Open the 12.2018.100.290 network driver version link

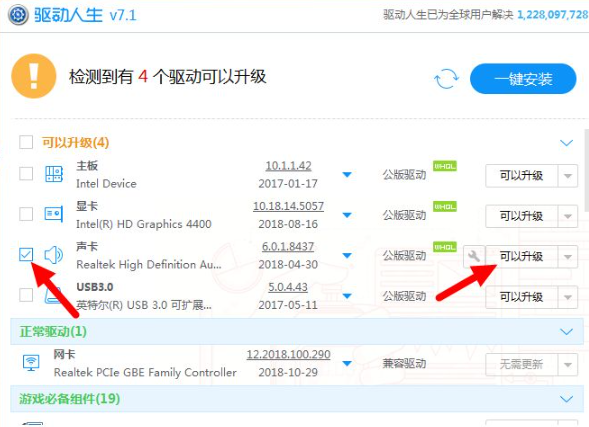coord(288,354)
